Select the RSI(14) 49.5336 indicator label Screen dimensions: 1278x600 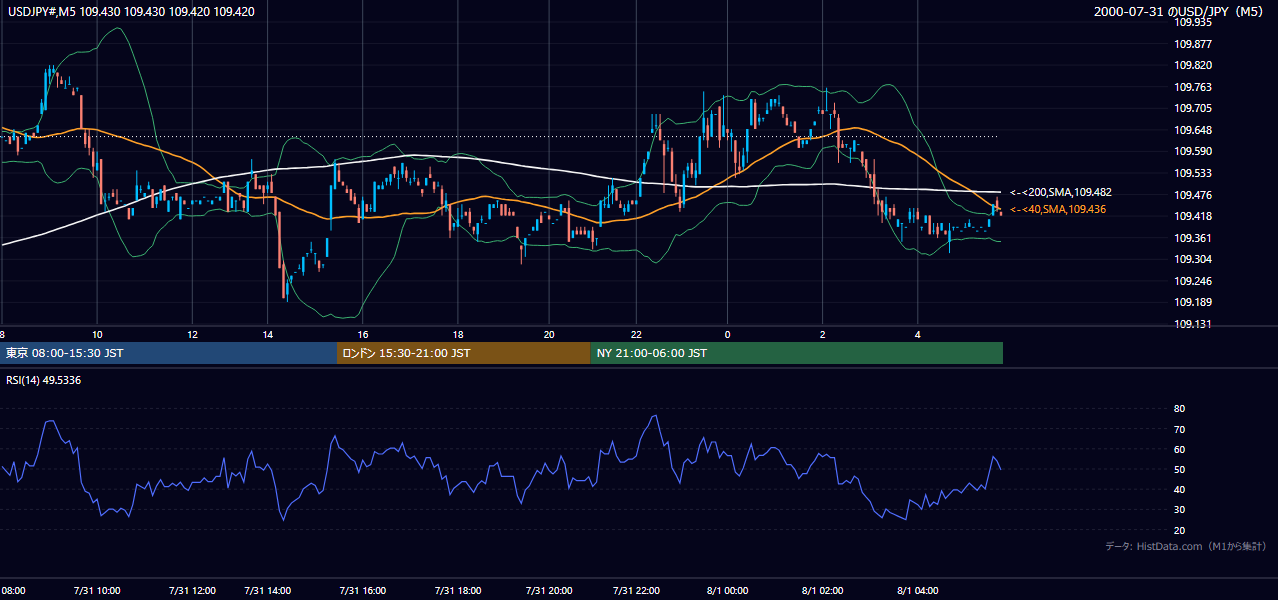tap(43, 380)
